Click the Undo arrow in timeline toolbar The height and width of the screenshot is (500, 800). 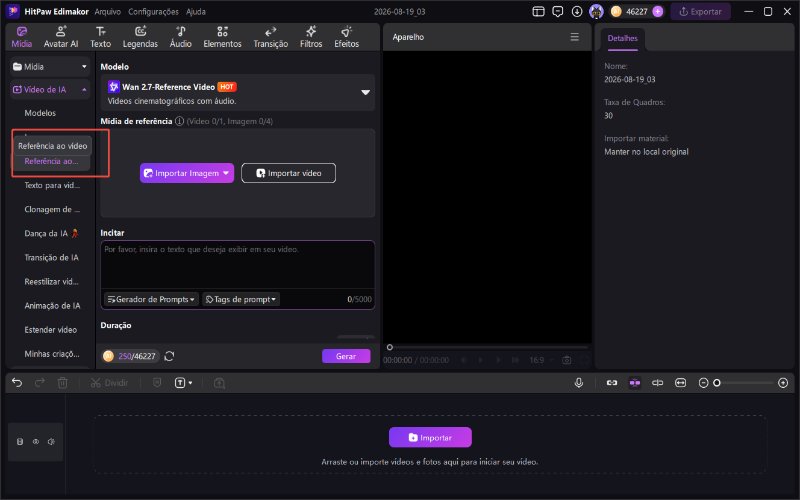tap(17, 383)
